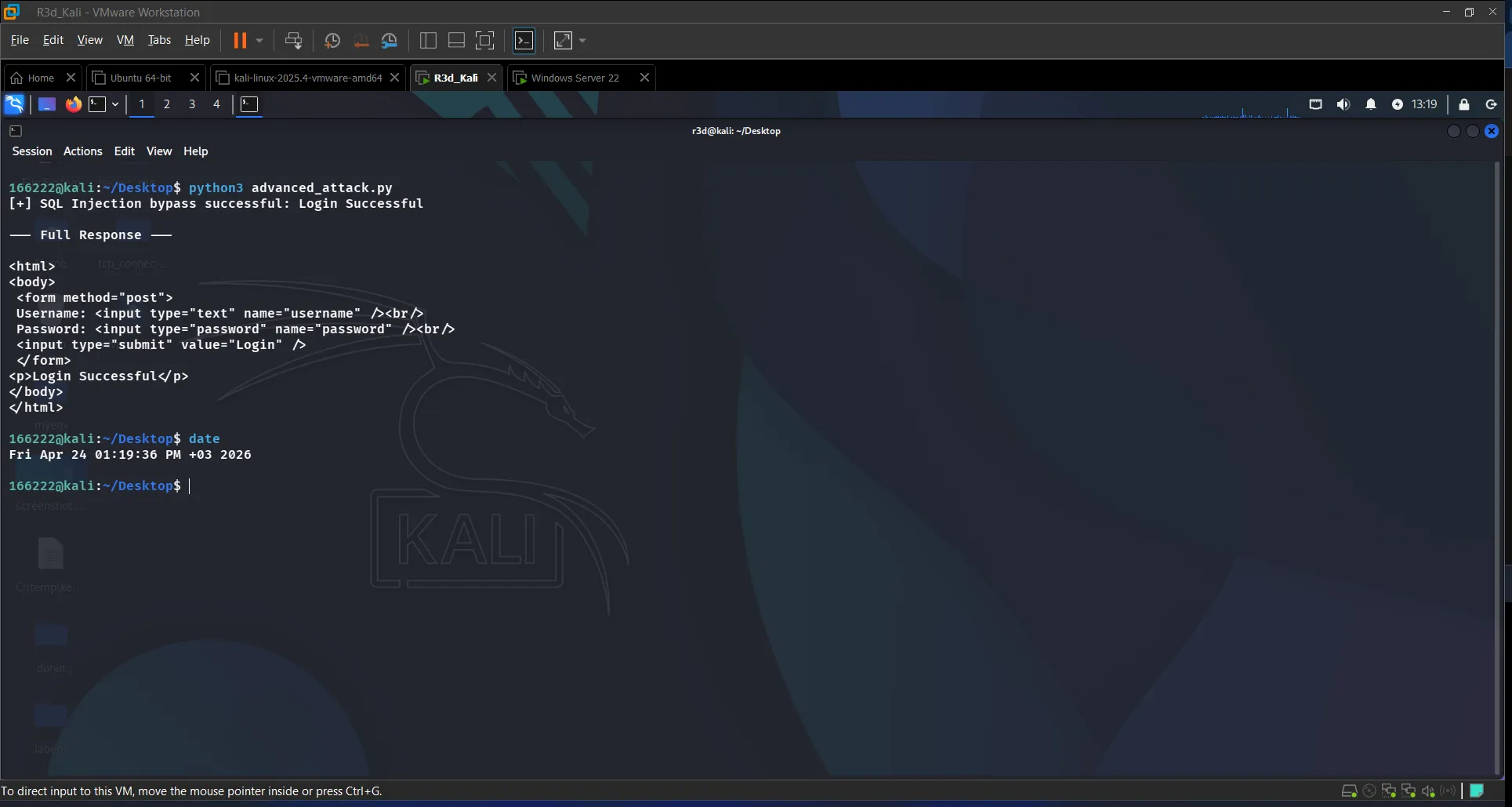This screenshot has height=807, width=1512.
Task: Launch Firefox from the Kali panel
Action: point(73,104)
